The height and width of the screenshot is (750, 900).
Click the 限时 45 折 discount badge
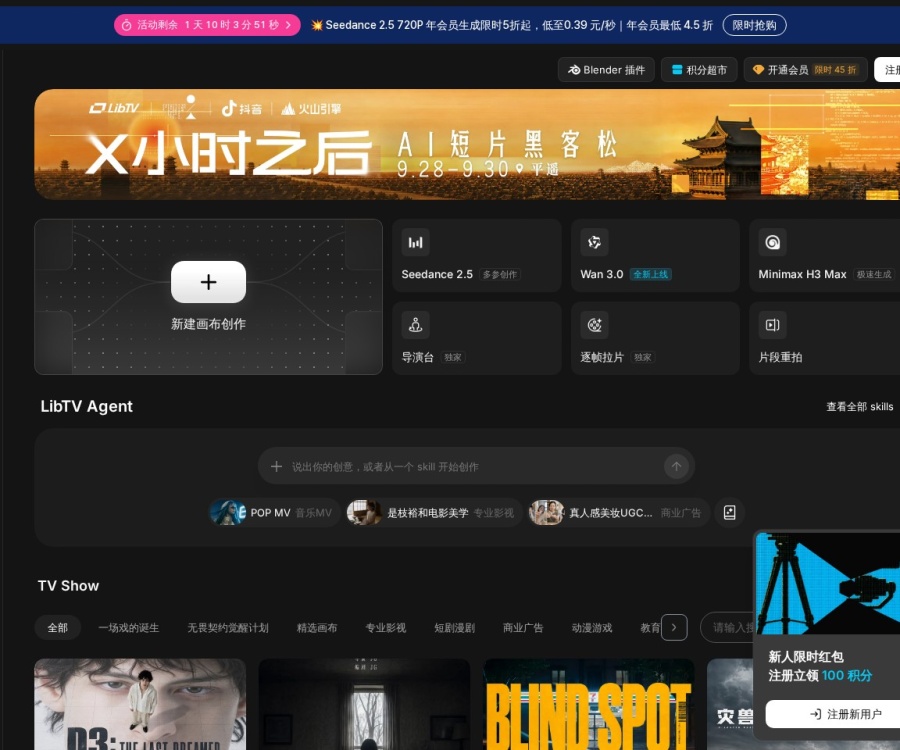835,70
